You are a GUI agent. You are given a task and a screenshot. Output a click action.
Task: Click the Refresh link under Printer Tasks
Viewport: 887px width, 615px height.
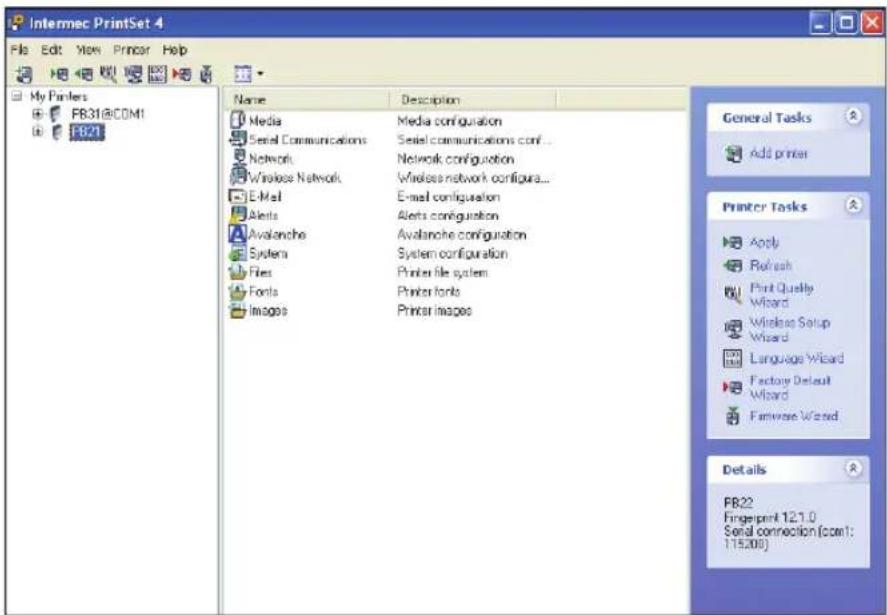coord(770,265)
